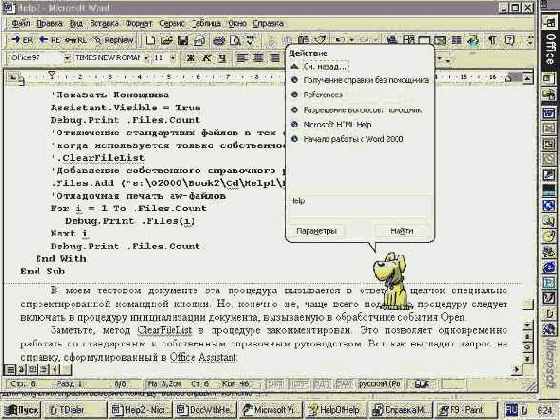Viewport: 560px width, 420px height.
Task: Open the Таблица menu
Action: click(x=206, y=24)
